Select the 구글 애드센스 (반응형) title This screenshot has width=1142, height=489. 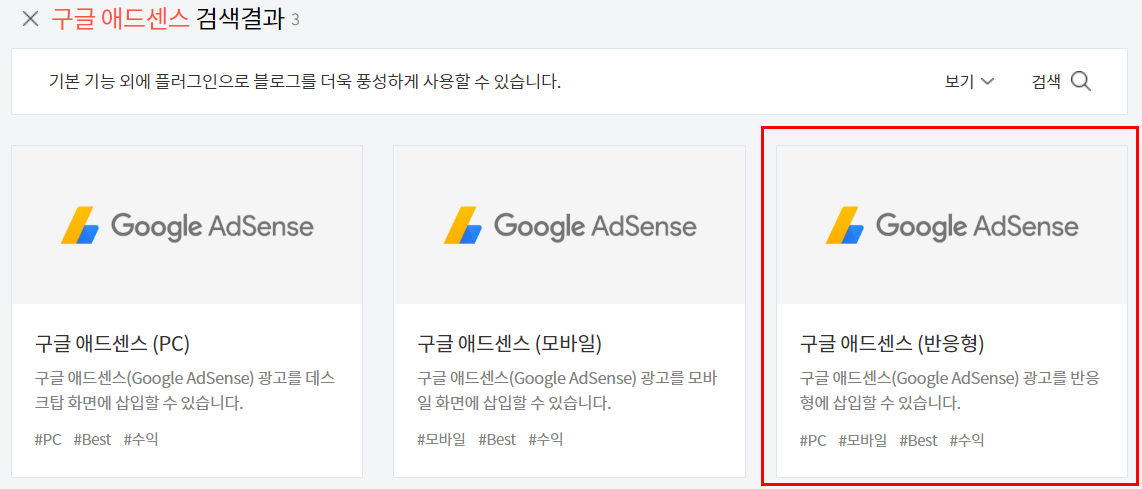(892, 343)
